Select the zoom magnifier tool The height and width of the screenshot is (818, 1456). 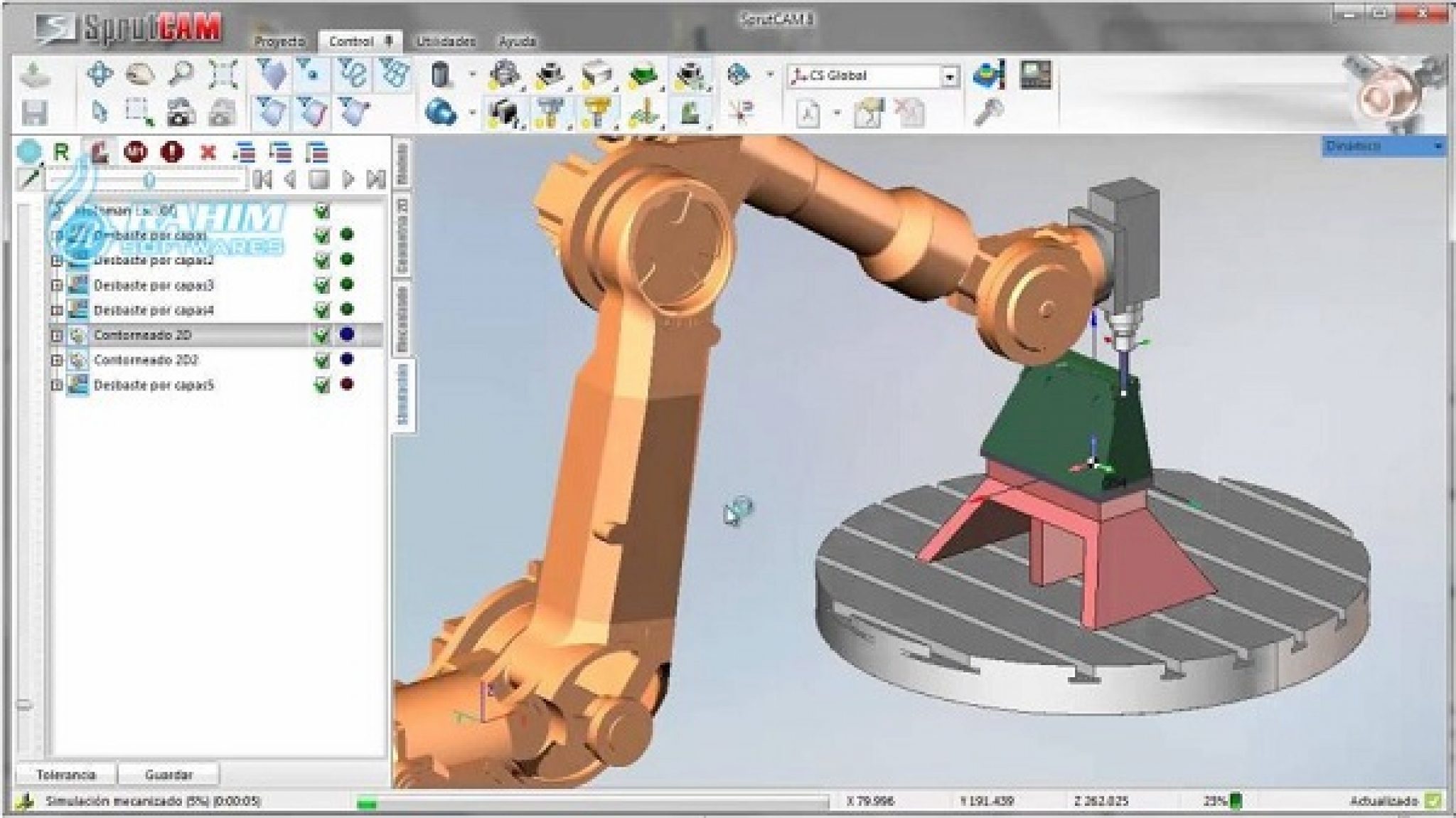pyautogui.click(x=181, y=74)
